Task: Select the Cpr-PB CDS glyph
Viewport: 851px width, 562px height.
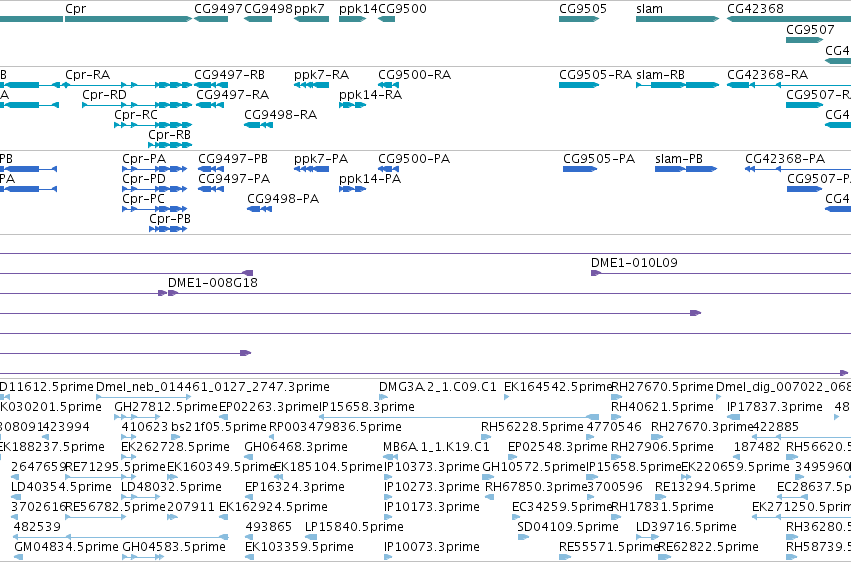Action: (168, 229)
